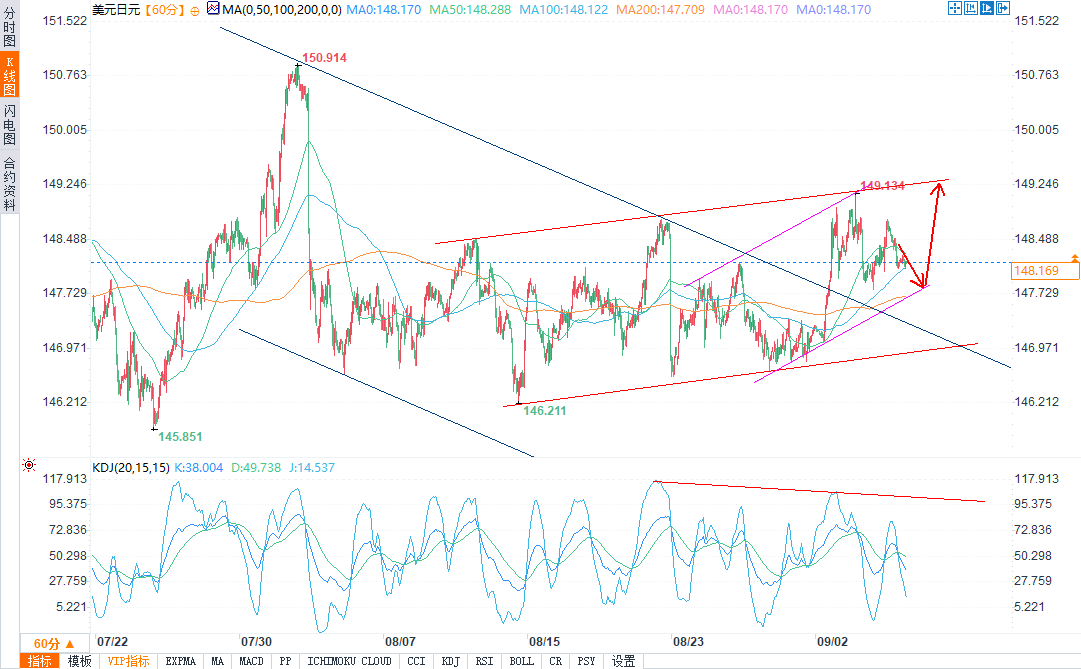Apply the MA indicator button
1081x669 pixels.
pos(218,661)
